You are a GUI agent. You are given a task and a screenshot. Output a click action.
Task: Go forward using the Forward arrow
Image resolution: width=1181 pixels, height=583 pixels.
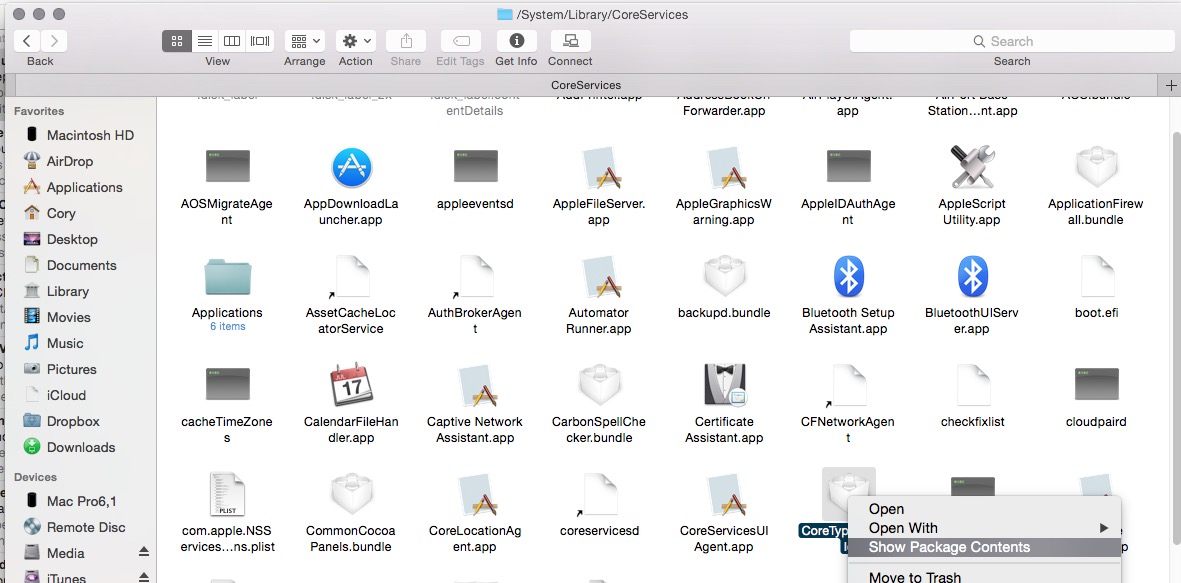54,41
